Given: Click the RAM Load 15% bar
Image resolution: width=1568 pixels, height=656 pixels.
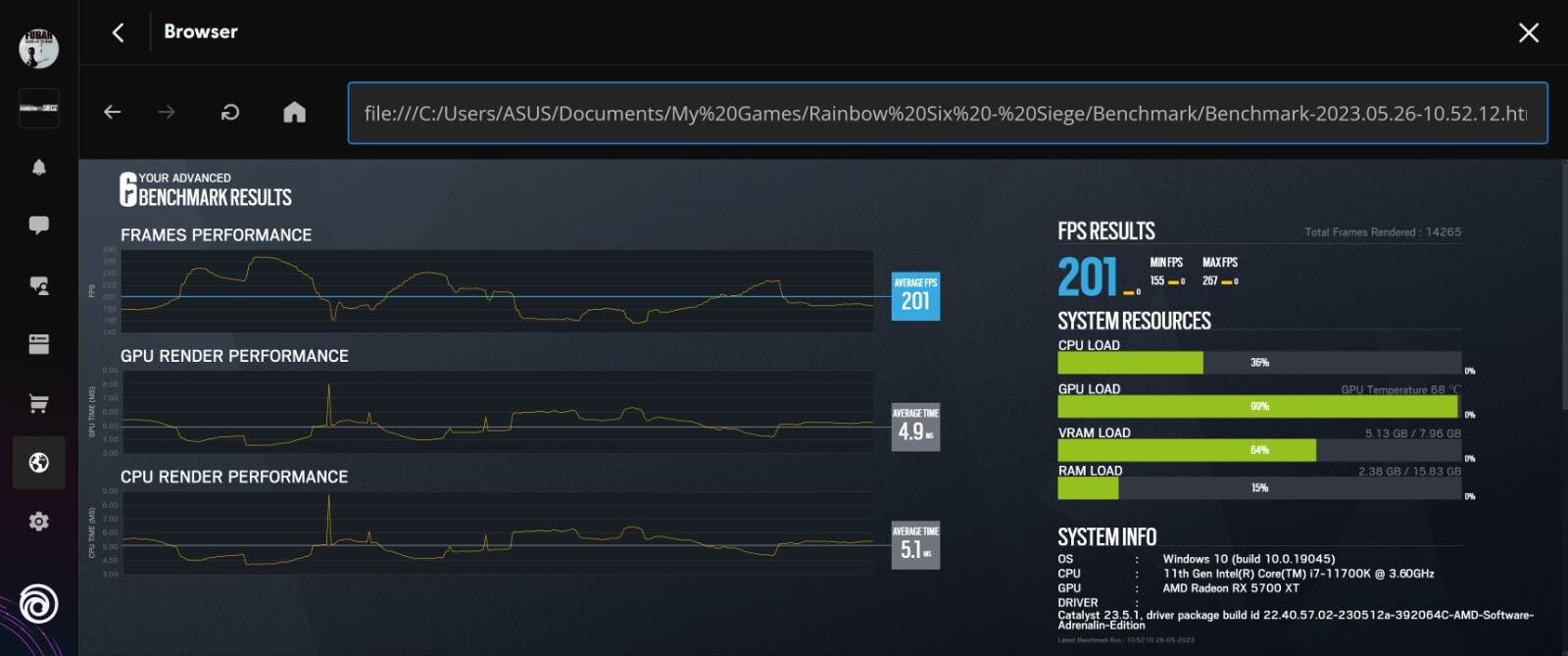Looking at the screenshot, I should coord(1259,487).
